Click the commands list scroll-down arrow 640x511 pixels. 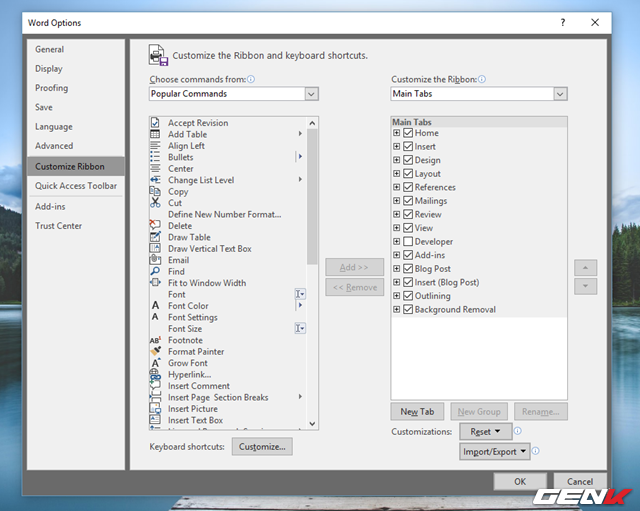[312, 424]
